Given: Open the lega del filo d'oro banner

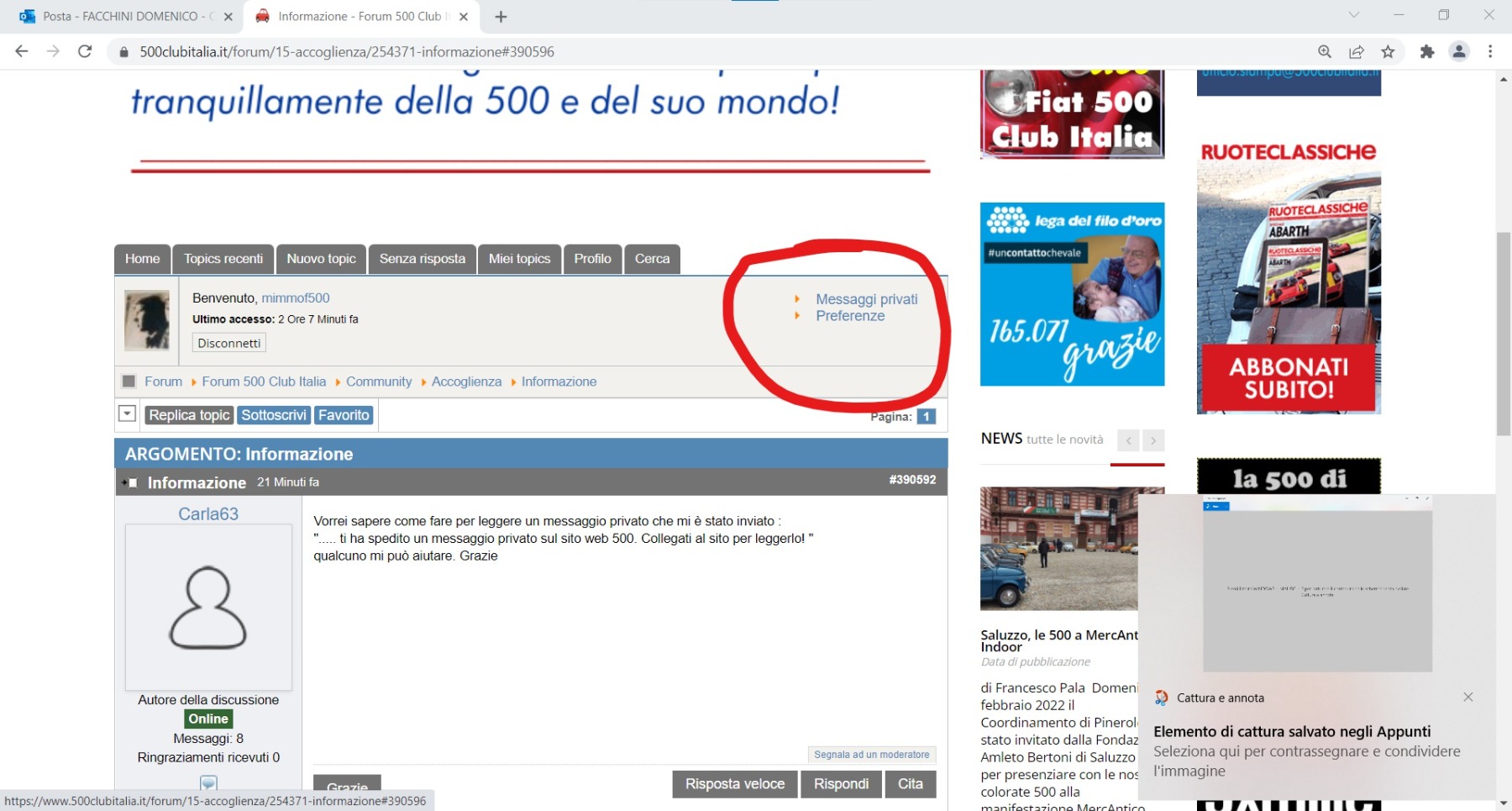Looking at the screenshot, I should pos(1072,294).
